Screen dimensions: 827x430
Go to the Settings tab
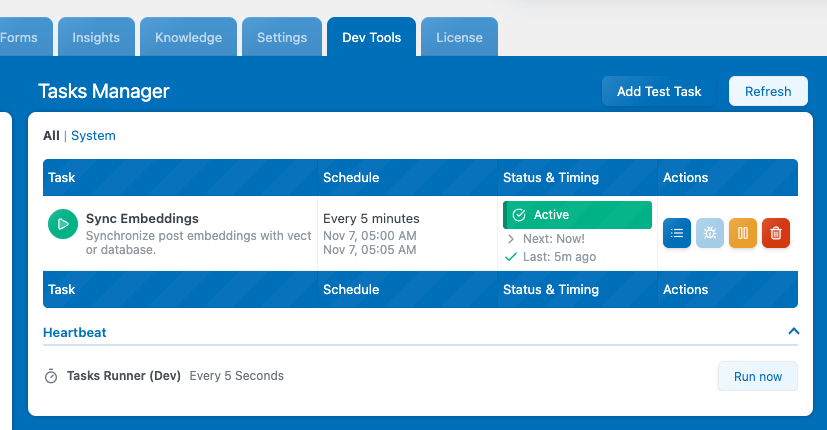282,38
